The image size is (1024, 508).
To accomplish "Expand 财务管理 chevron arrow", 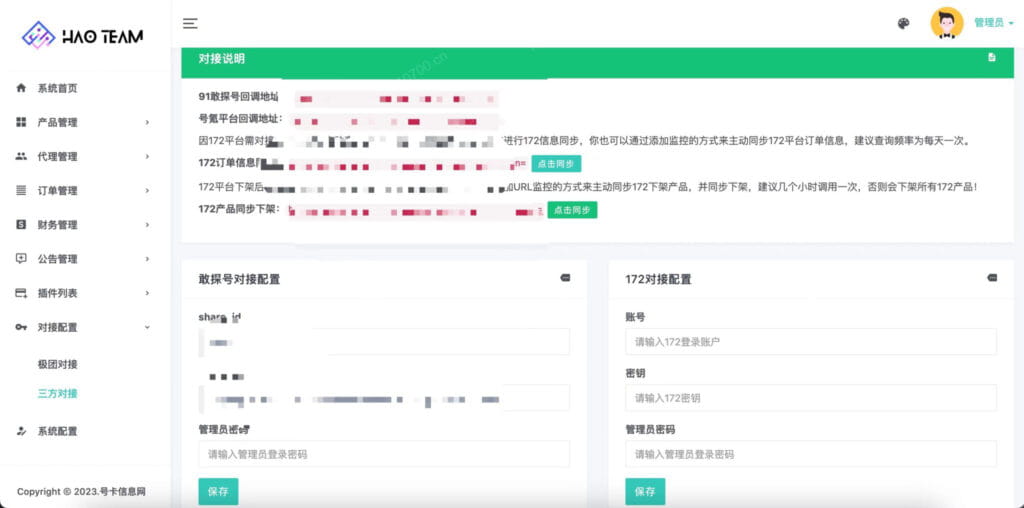I will point(147,225).
